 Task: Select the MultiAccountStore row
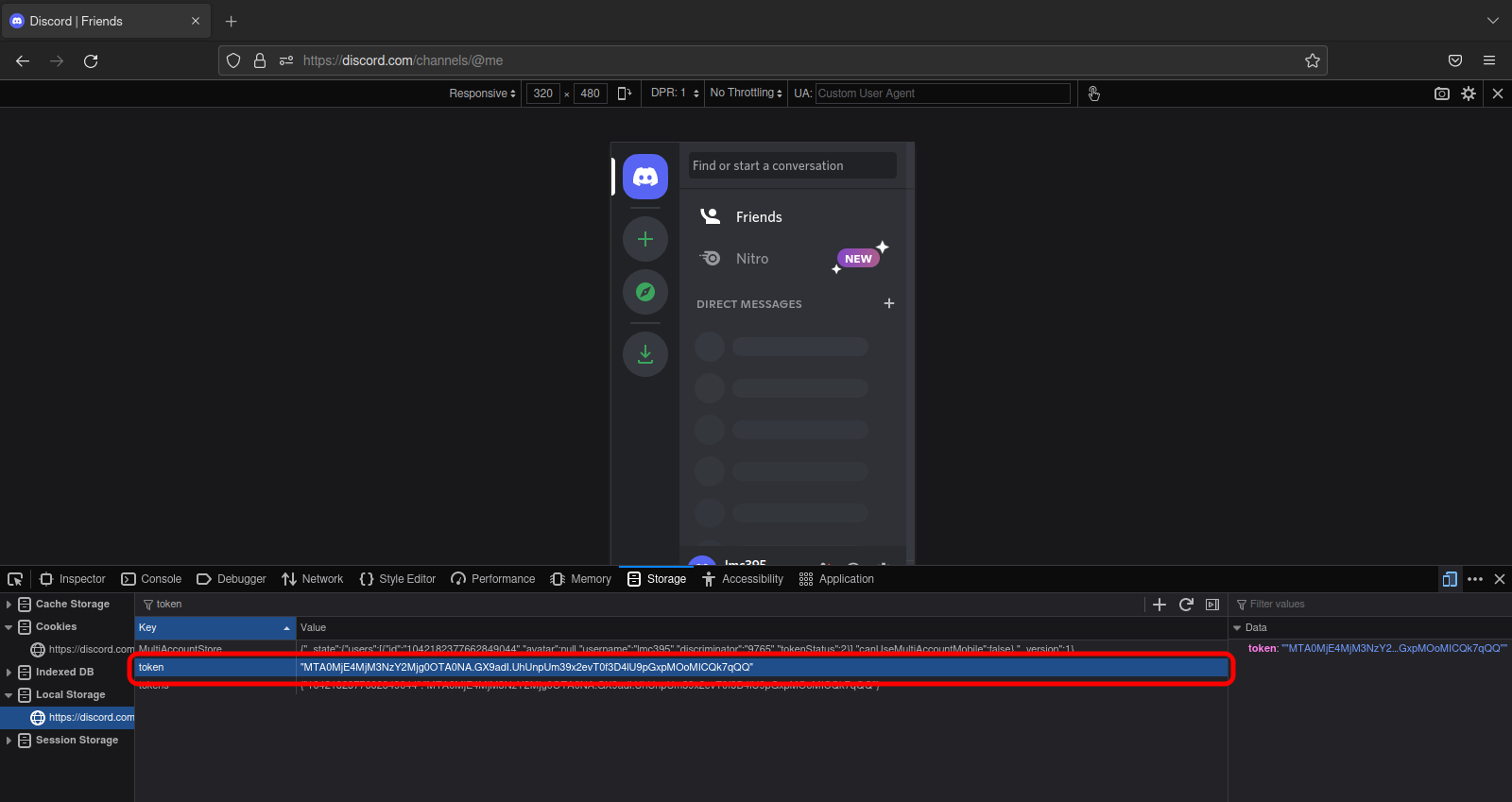point(681,649)
